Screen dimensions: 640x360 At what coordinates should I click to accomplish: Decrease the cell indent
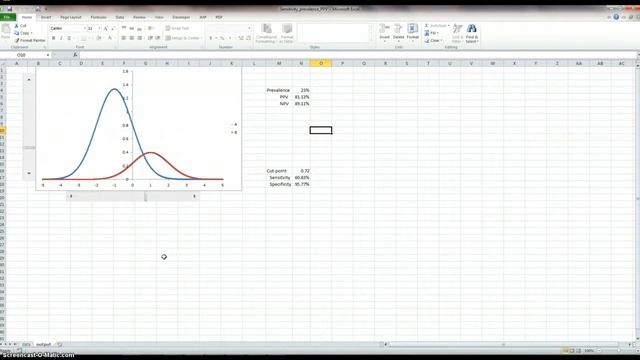click(x=150, y=38)
